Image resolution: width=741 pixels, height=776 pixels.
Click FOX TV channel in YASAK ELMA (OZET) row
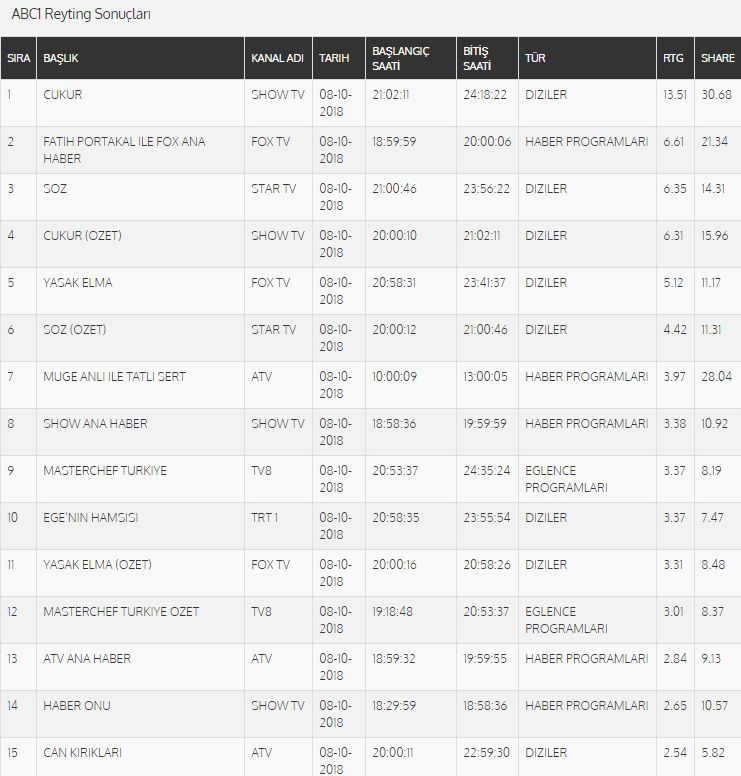270,565
